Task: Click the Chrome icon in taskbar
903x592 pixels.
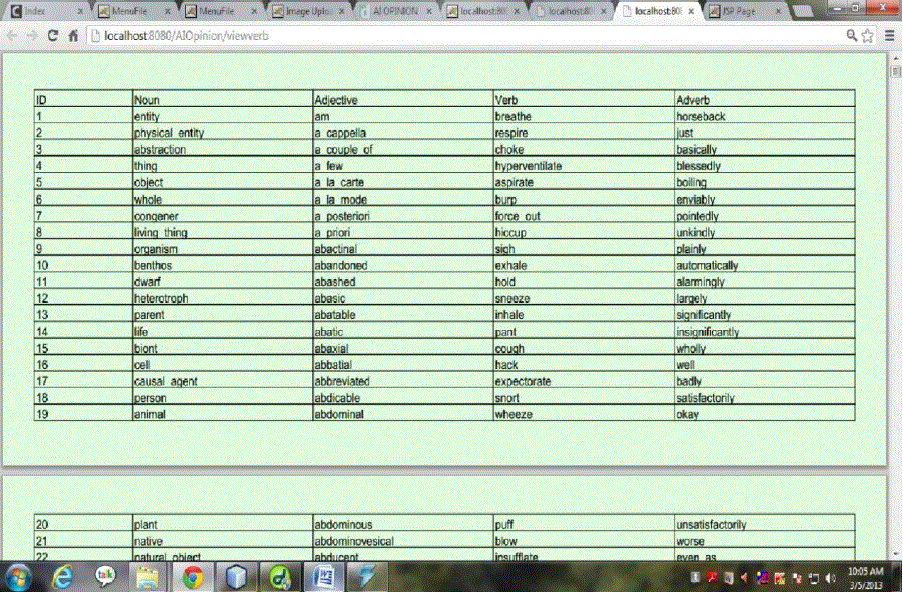Action: pyautogui.click(x=192, y=576)
